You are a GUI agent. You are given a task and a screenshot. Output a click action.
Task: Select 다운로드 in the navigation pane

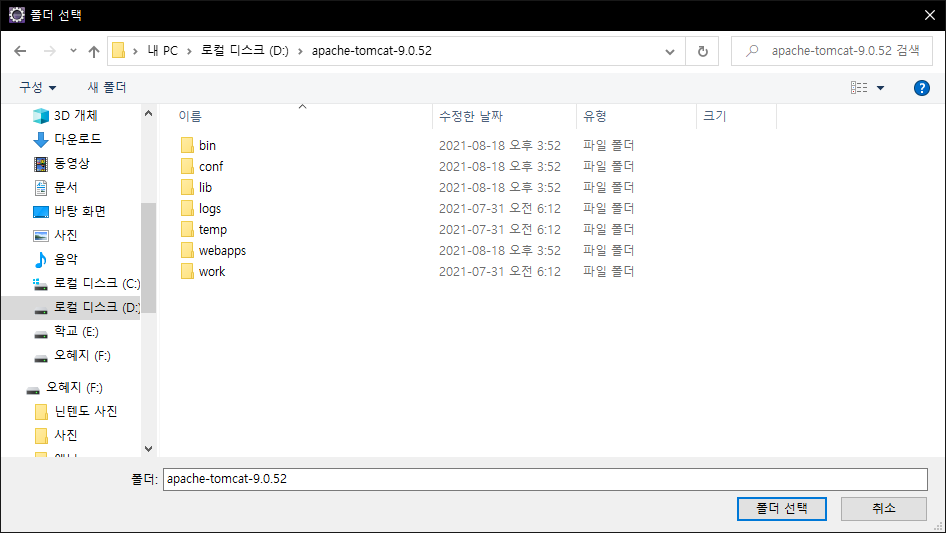pyautogui.click(x=78, y=139)
